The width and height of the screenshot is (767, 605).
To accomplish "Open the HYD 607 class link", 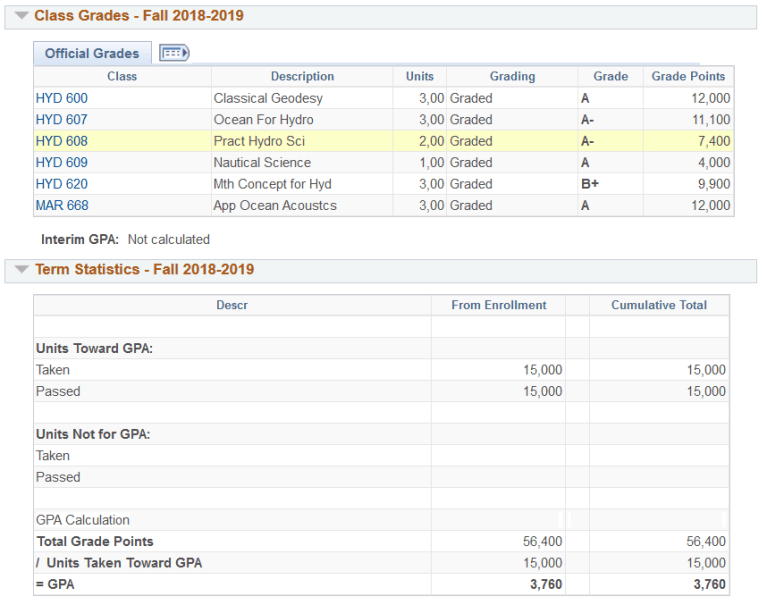I will [61, 120].
